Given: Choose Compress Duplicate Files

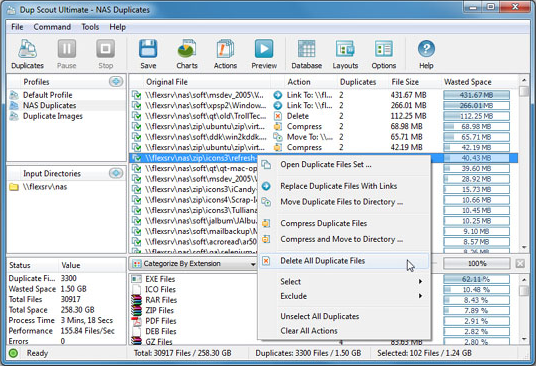Looking at the screenshot, I should pos(344,223).
